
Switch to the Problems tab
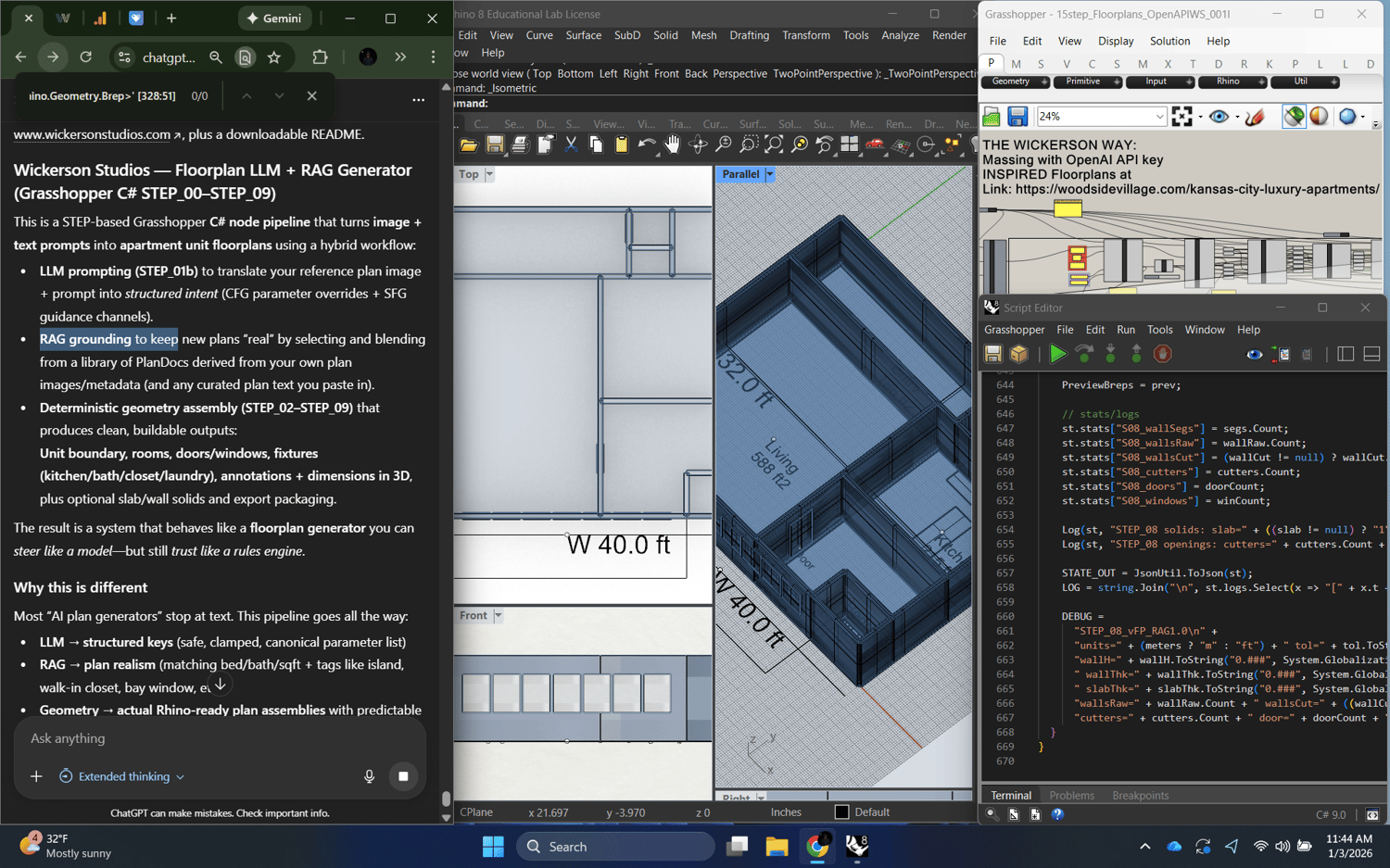point(1071,795)
